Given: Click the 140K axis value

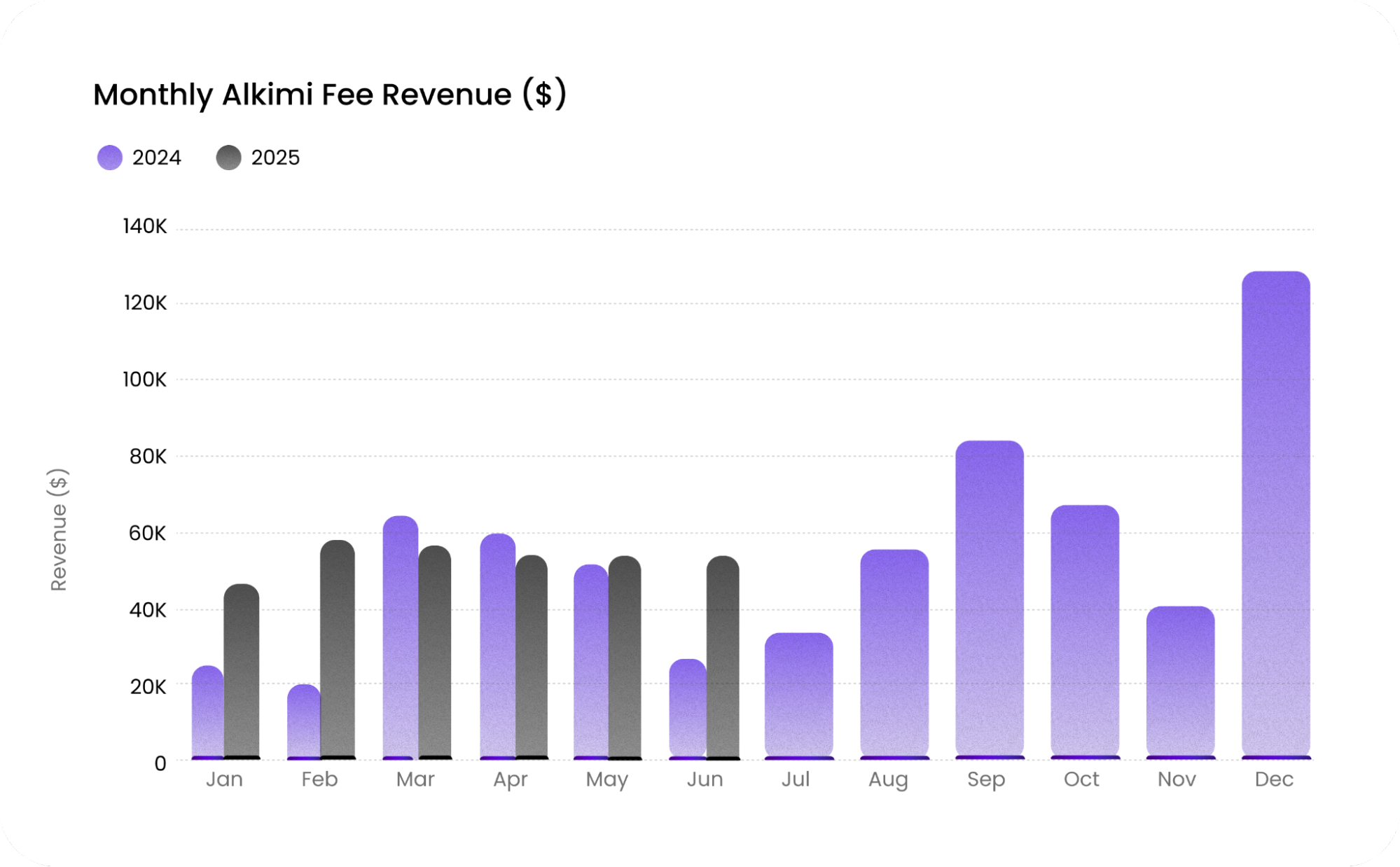Looking at the screenshot, I should 145,226.
